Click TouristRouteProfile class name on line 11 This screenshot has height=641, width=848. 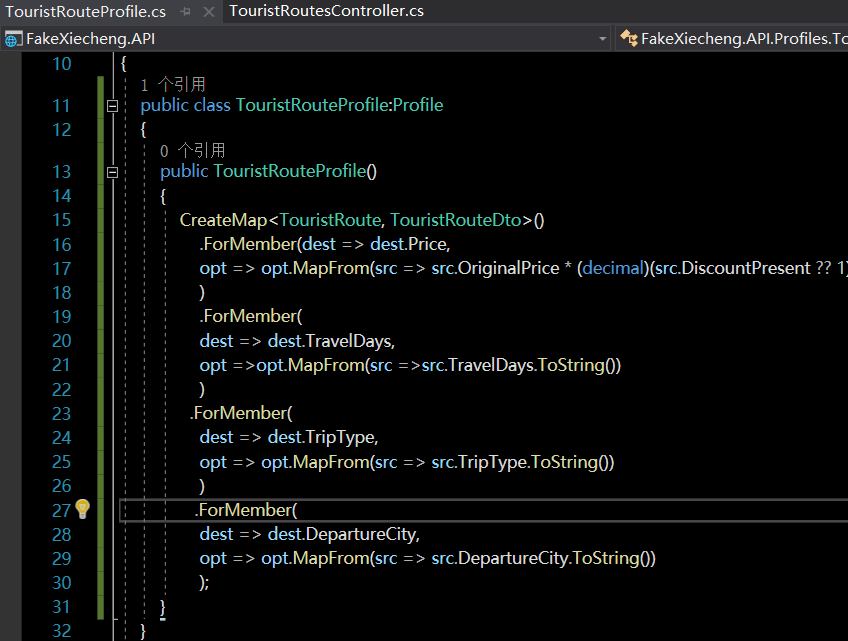312,105
